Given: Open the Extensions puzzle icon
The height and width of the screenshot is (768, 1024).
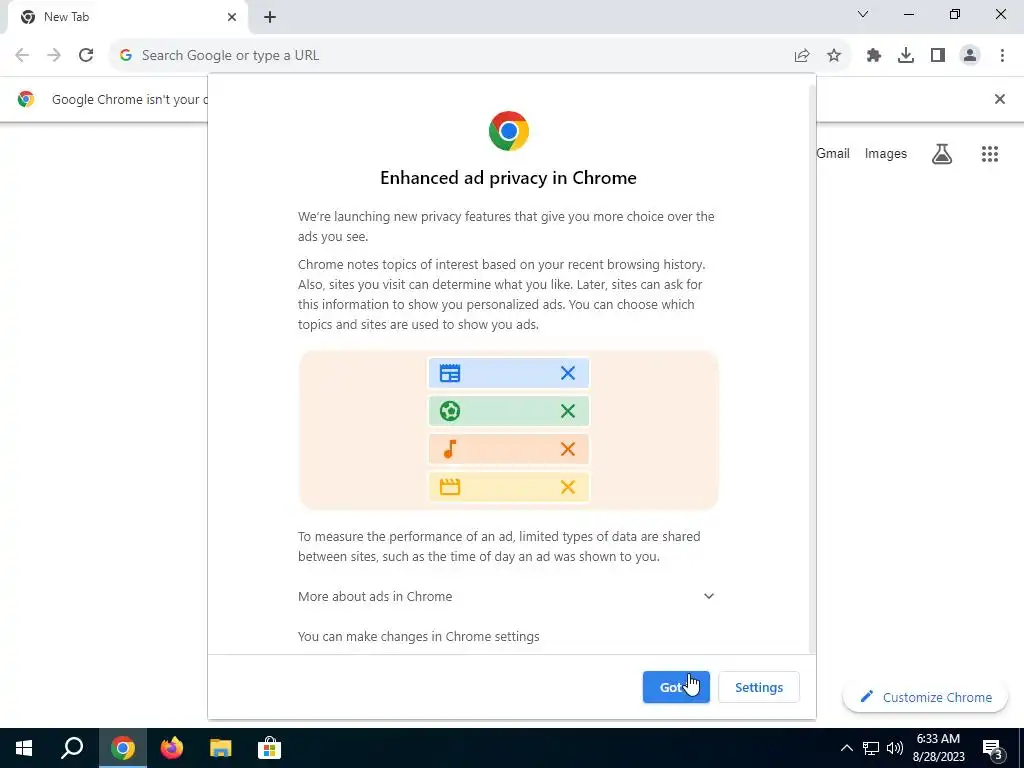Looking at the screenshot, I should point(874,56).
